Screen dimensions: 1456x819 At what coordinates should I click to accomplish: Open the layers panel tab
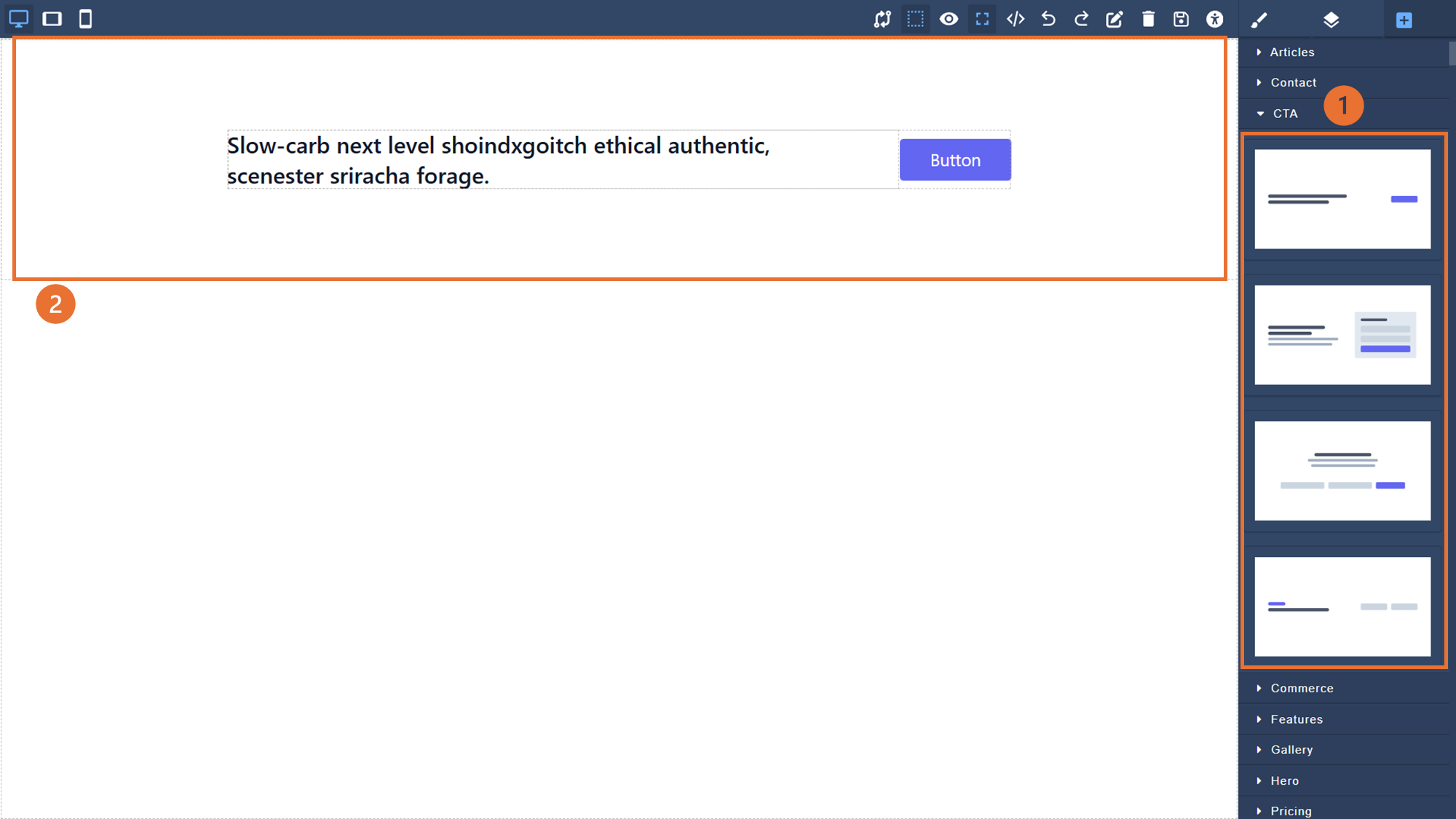pyautogui.click(x=1331, y=20)
